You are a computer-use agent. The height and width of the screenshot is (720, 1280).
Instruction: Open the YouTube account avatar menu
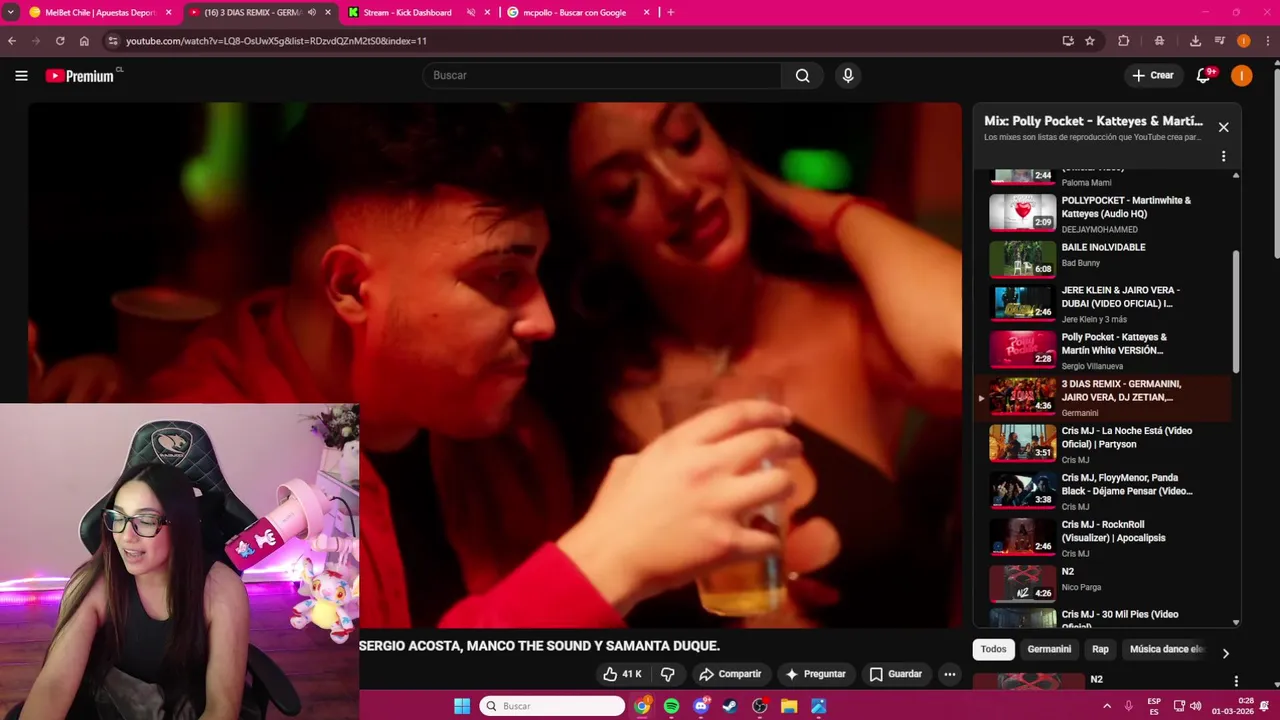[x=1241, y=76]
